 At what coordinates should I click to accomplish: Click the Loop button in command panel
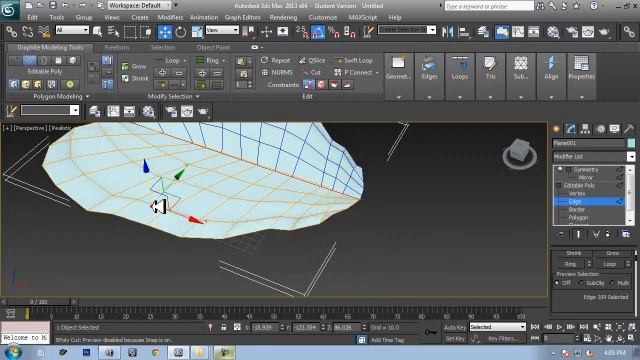[609, 264]
